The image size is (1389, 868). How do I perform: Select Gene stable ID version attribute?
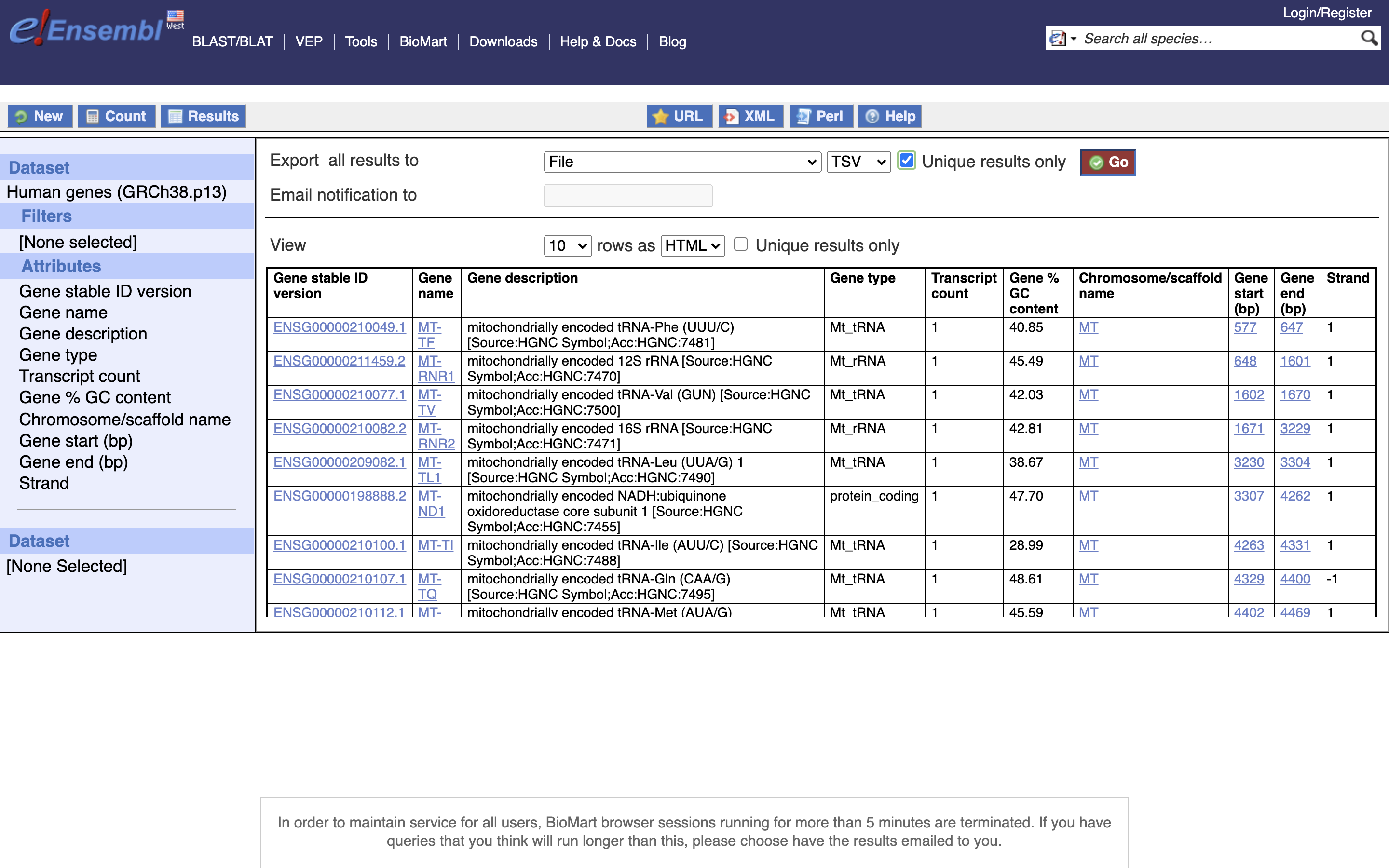coord(105,291)
